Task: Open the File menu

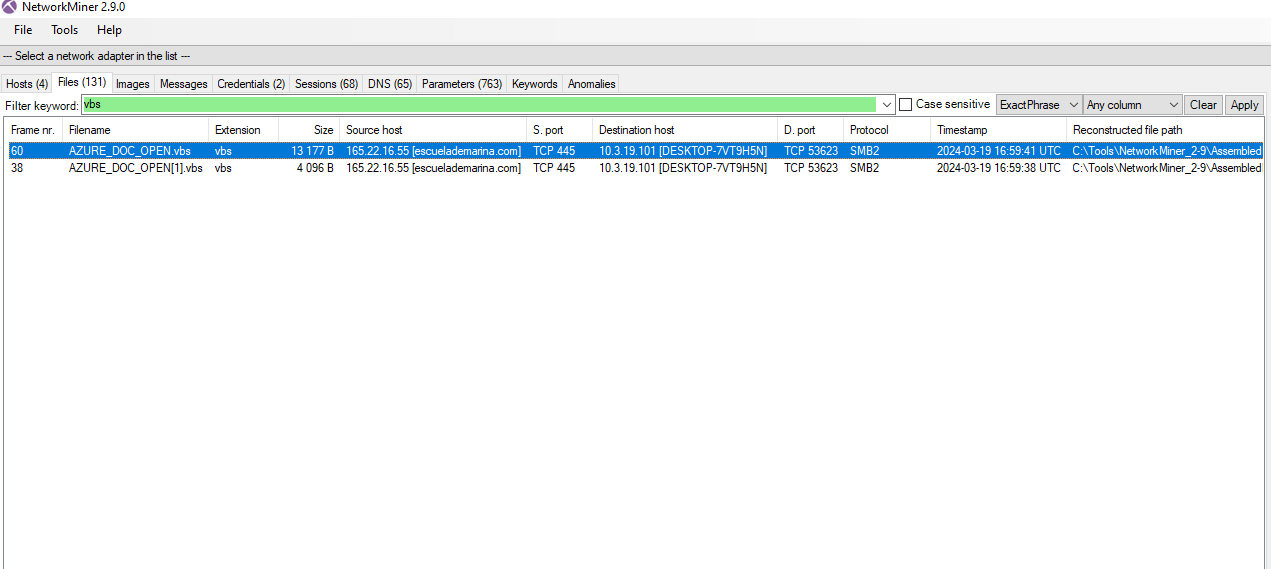Action: coord(23,30)
